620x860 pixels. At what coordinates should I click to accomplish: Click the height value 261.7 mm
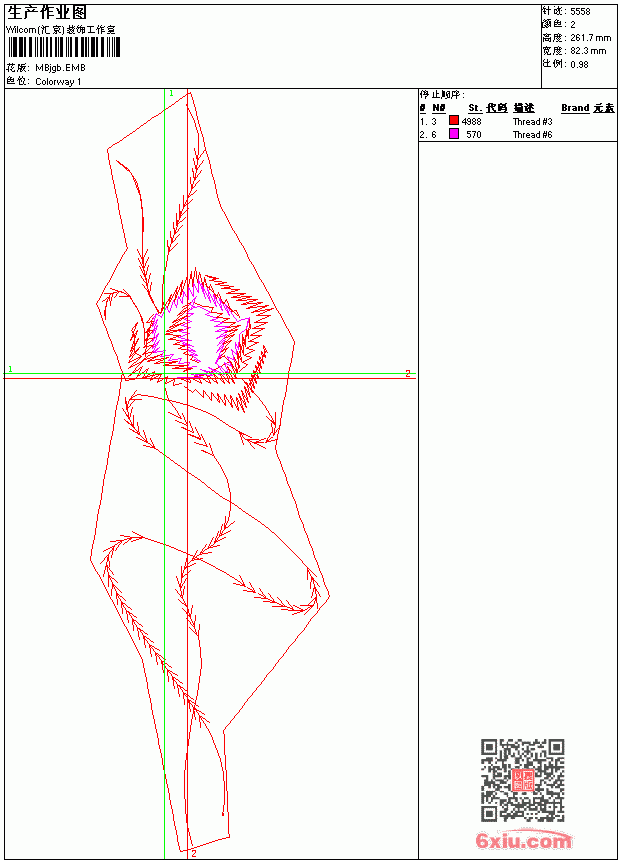pyautogui.click(x=590, y=38)
